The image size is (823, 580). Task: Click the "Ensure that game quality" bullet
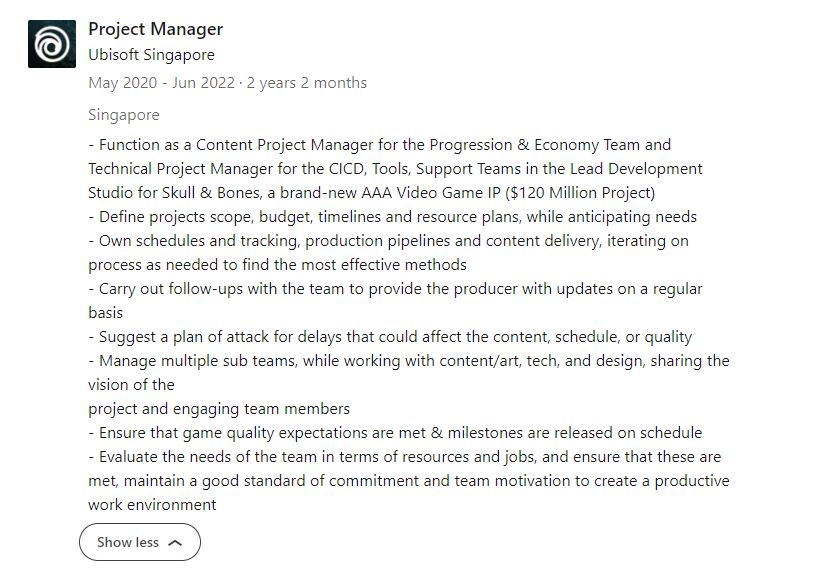pyautogui.click(x=395, y=433)
